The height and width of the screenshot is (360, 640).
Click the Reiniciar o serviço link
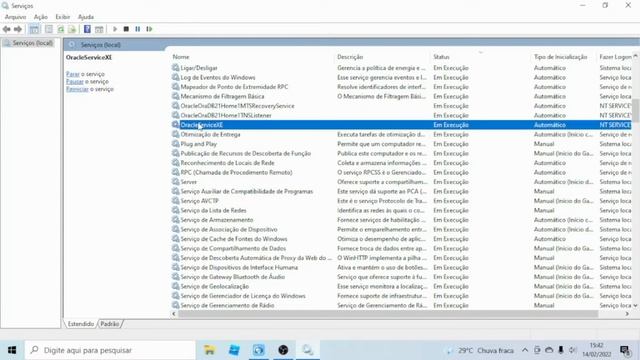(x=77, y=89)
